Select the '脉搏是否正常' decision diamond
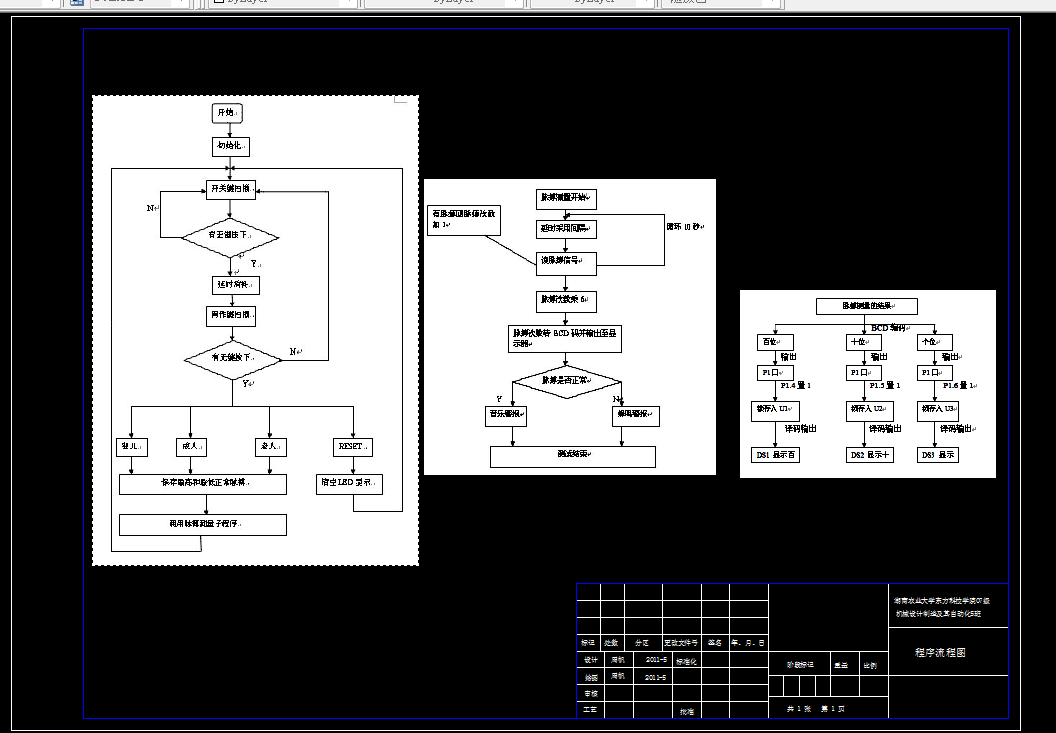This screenshot has width=1056, height=733. (566, 381)
